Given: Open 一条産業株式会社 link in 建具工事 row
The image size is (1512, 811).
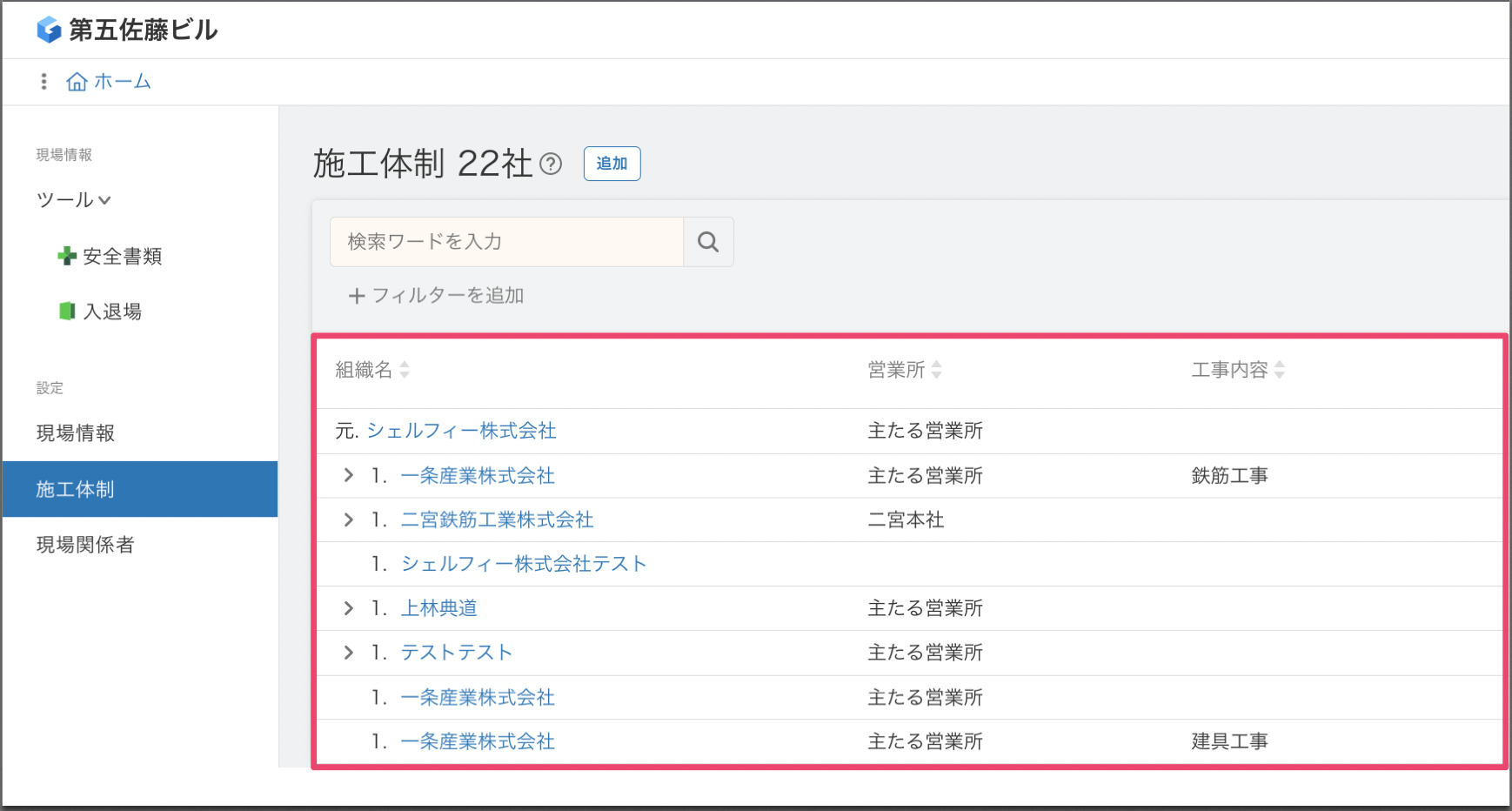Looking at the screenshot, I should click(478, 741).
